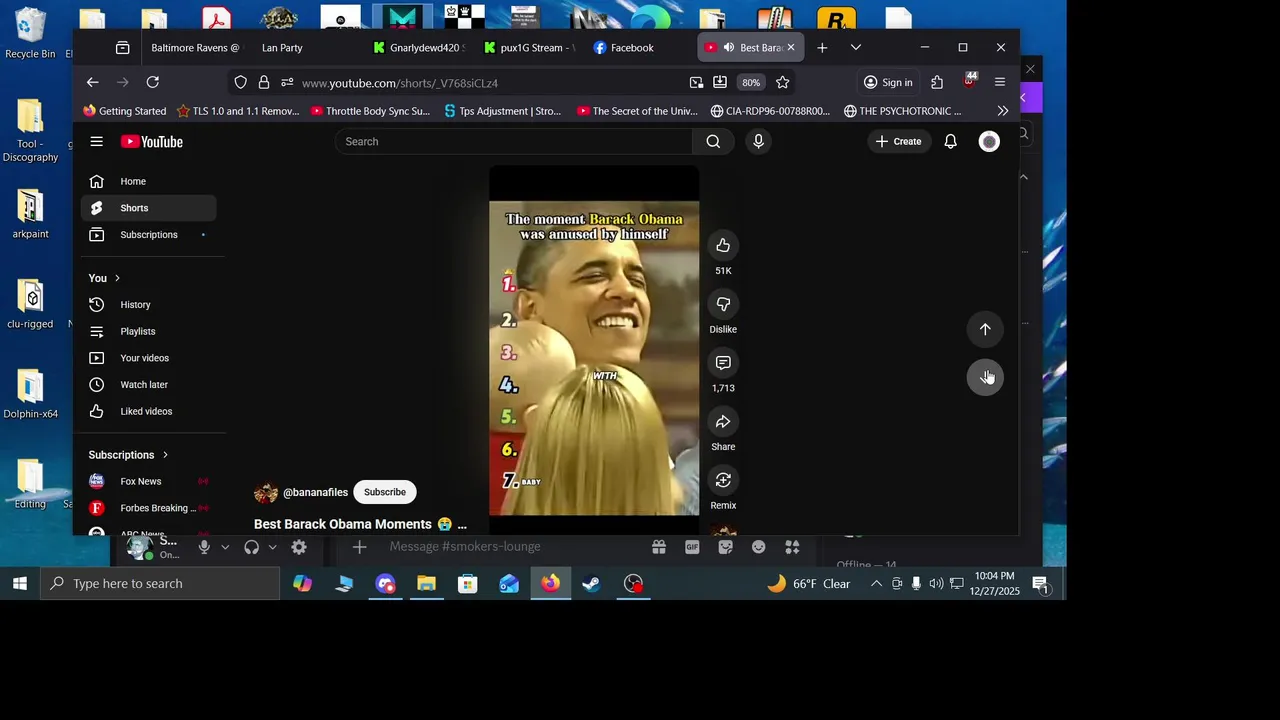Click Sign in Firefox account button
This screenshot has width=1280, height=720.
pyautogui.click(x=888, y=82)
